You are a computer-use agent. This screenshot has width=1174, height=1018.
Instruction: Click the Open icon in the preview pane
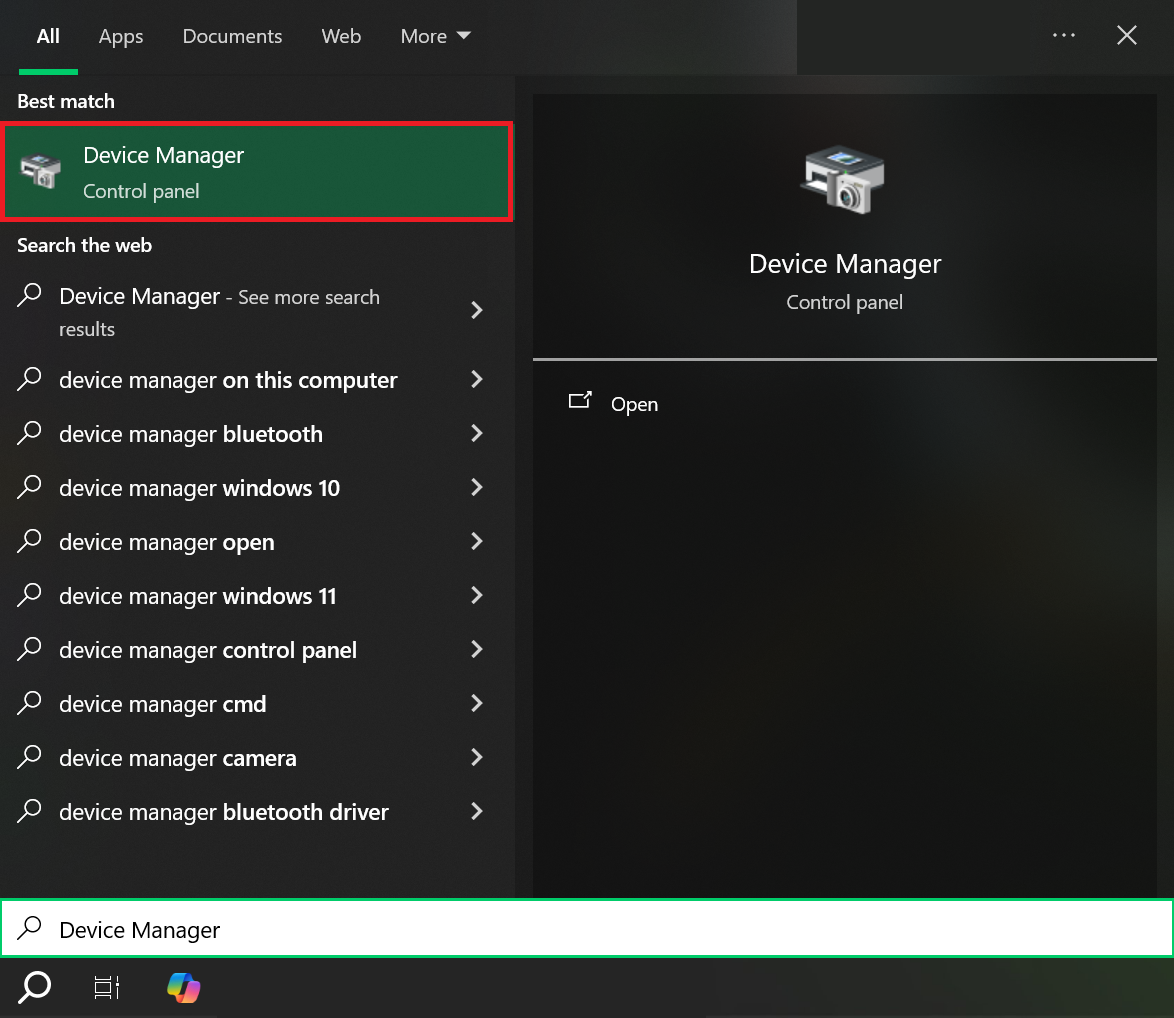[580, 403]
